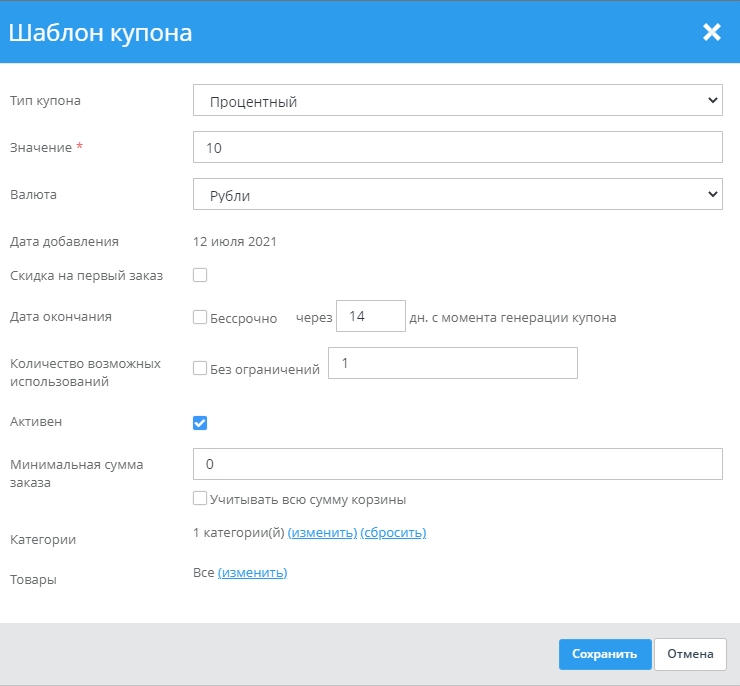
Task: Tick the Бессрочно checkbox
Action: point(200,318)
